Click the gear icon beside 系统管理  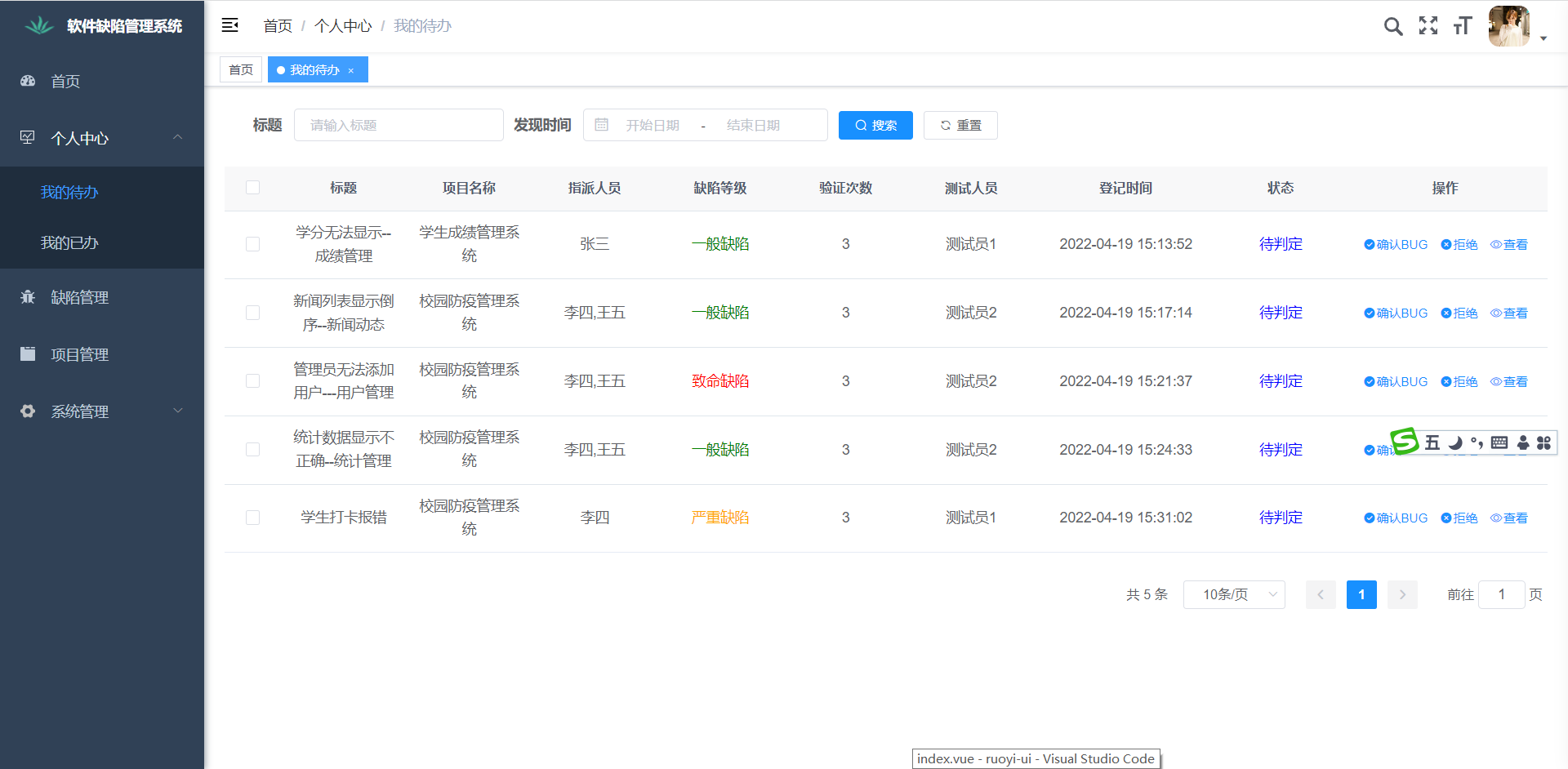[x=28, y=411]
